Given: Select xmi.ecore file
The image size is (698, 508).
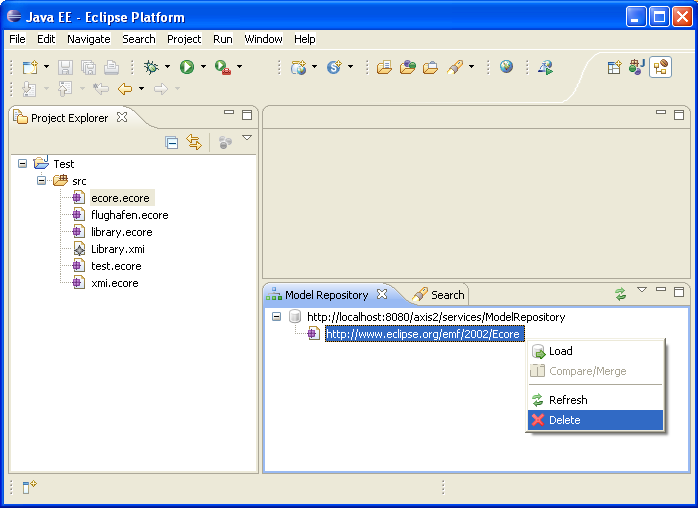Looking at the screenshot, I should click(114, 283).
